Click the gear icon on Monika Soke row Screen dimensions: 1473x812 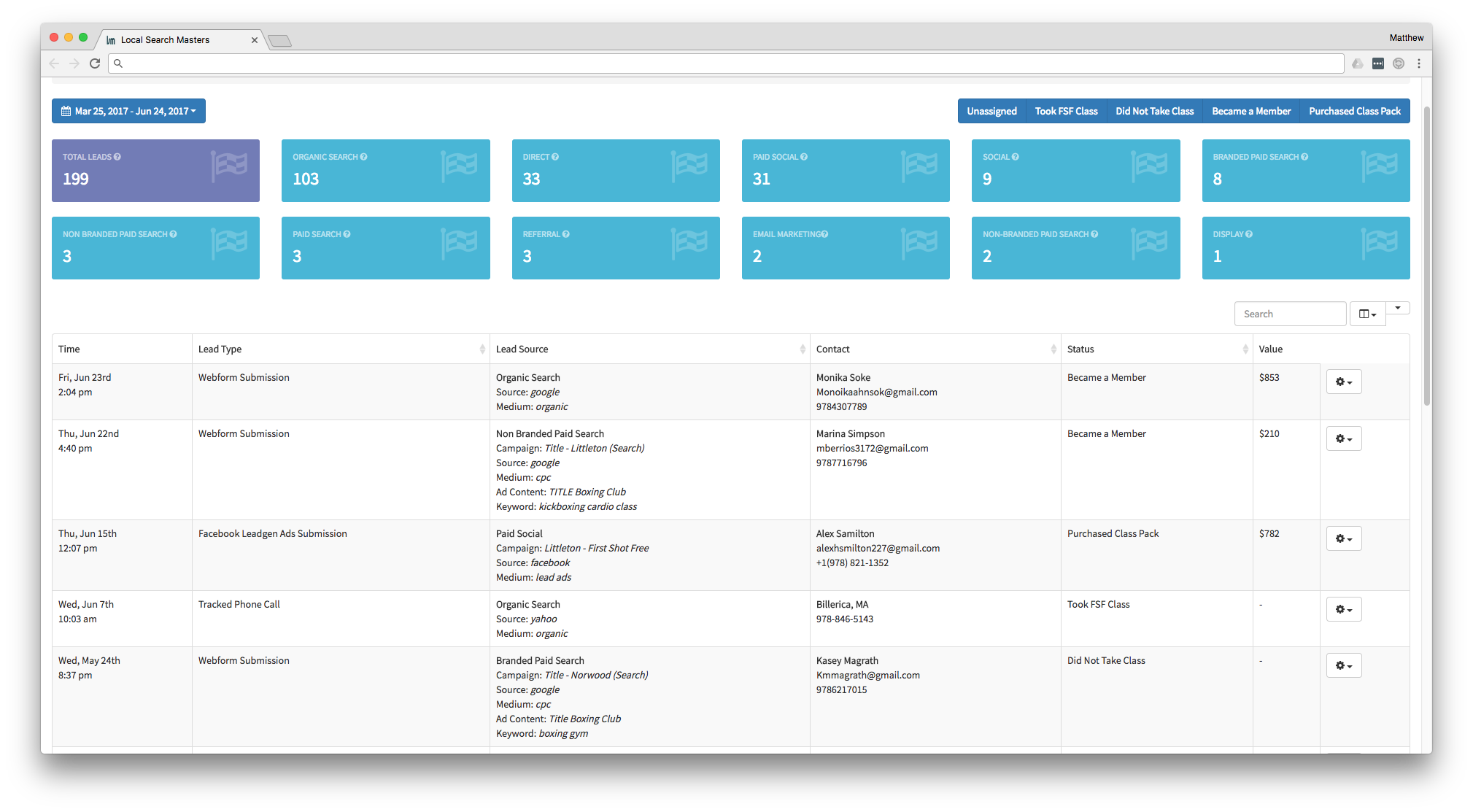1340,381
